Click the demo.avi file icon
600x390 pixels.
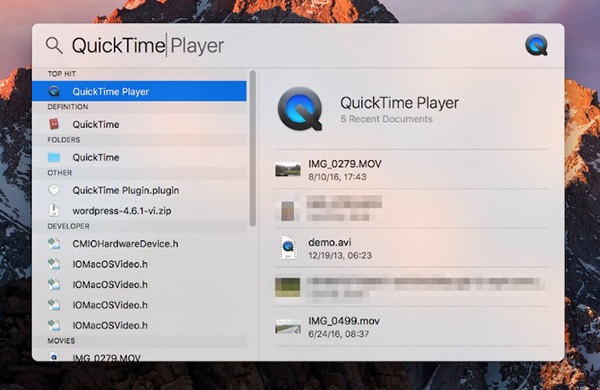point(288,247)
